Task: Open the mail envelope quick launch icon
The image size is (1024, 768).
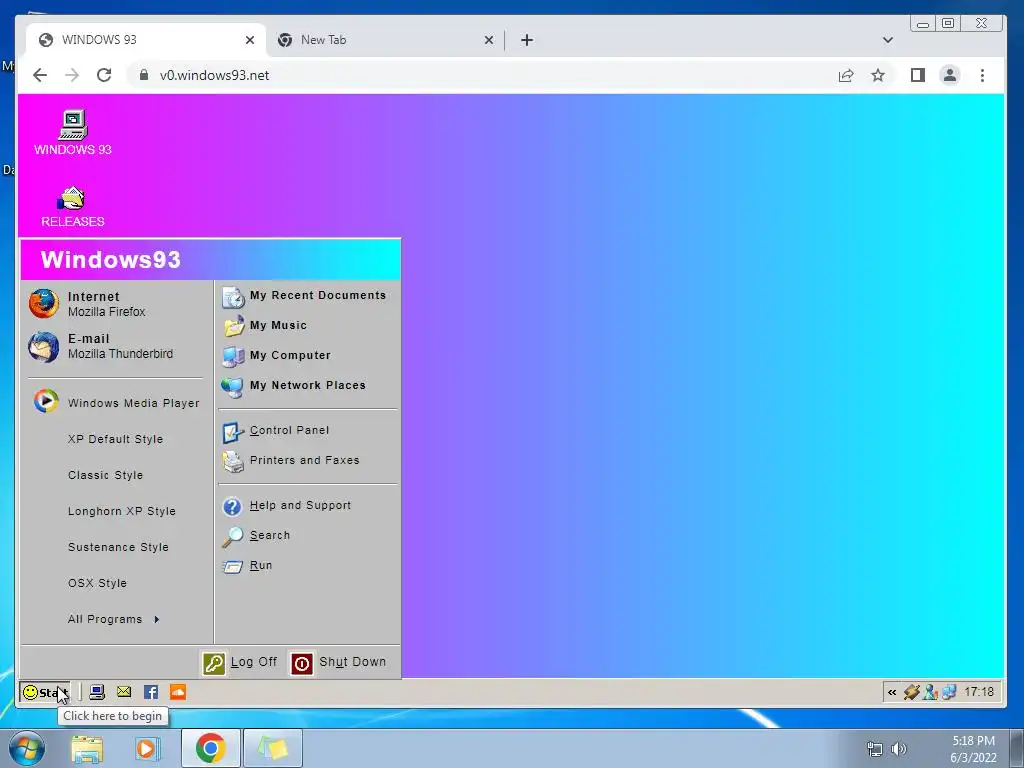Action: tap(124, 692)
